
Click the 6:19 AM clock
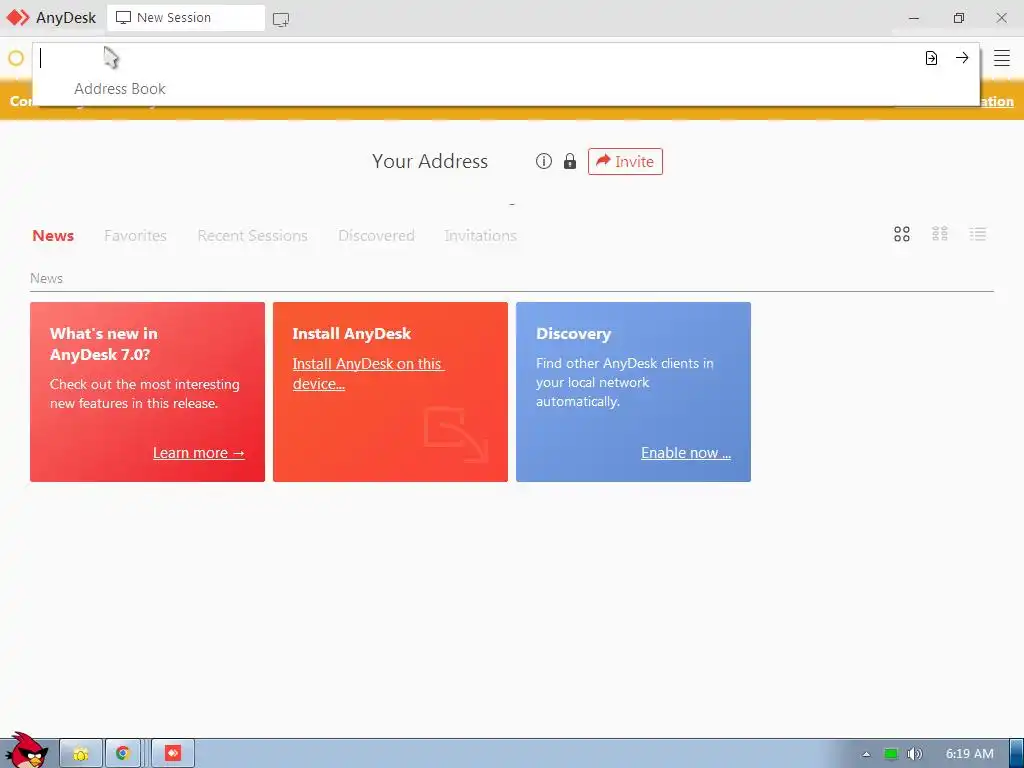[x=969, y=754]
